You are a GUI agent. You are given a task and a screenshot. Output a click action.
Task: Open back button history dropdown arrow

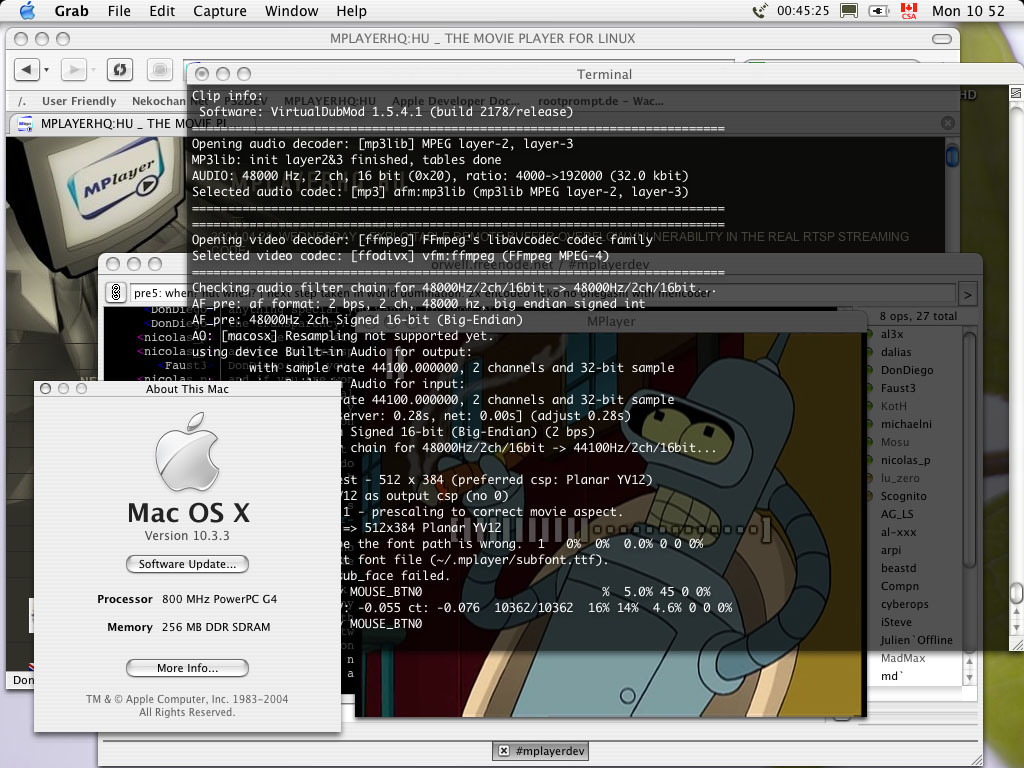tap(44, 69)
